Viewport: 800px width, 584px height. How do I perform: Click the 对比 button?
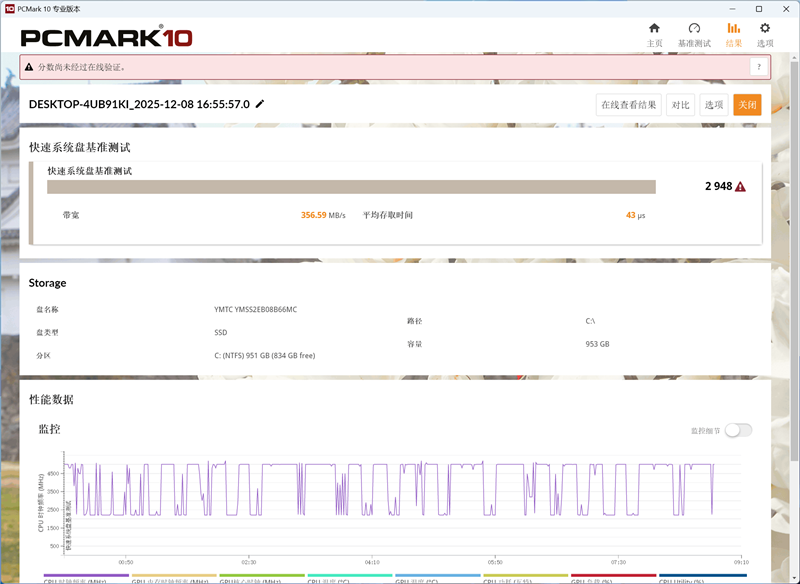tap(680, 105)
